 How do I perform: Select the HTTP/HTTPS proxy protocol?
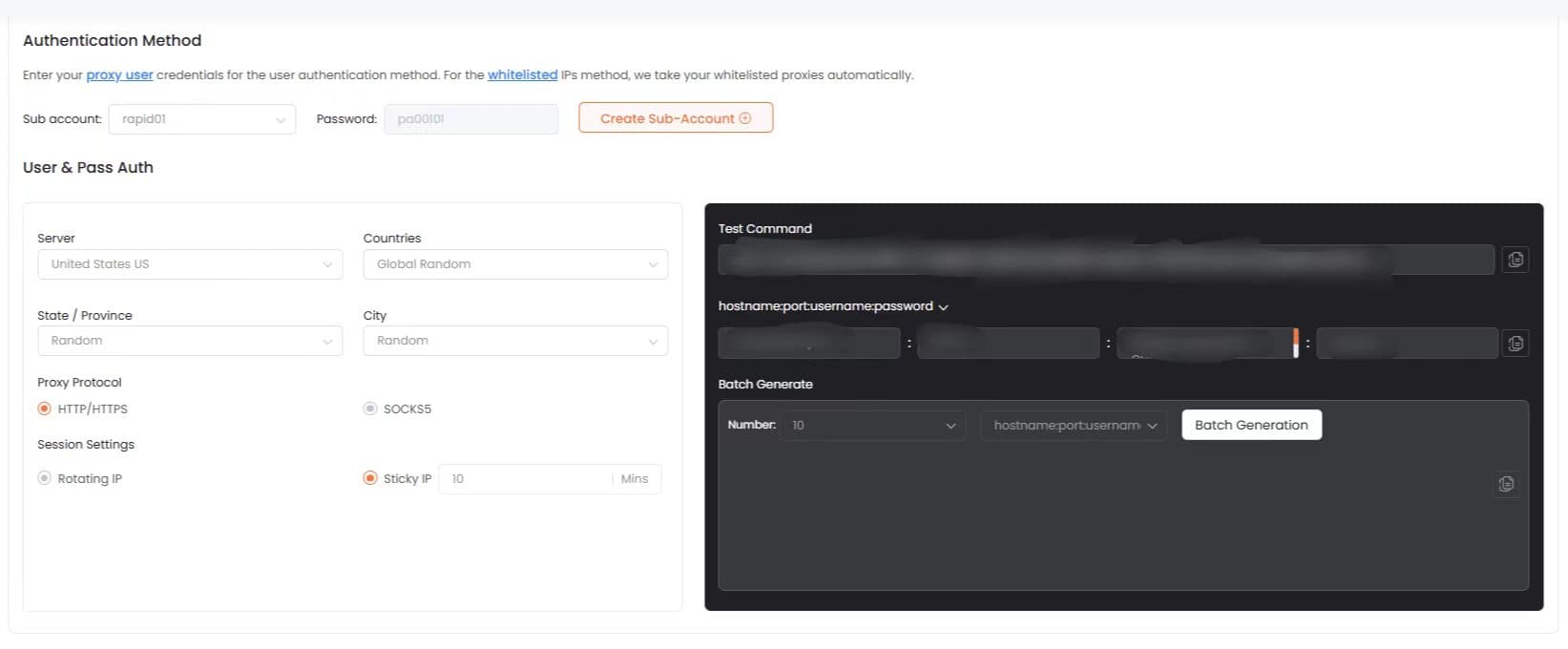point(44,408)
